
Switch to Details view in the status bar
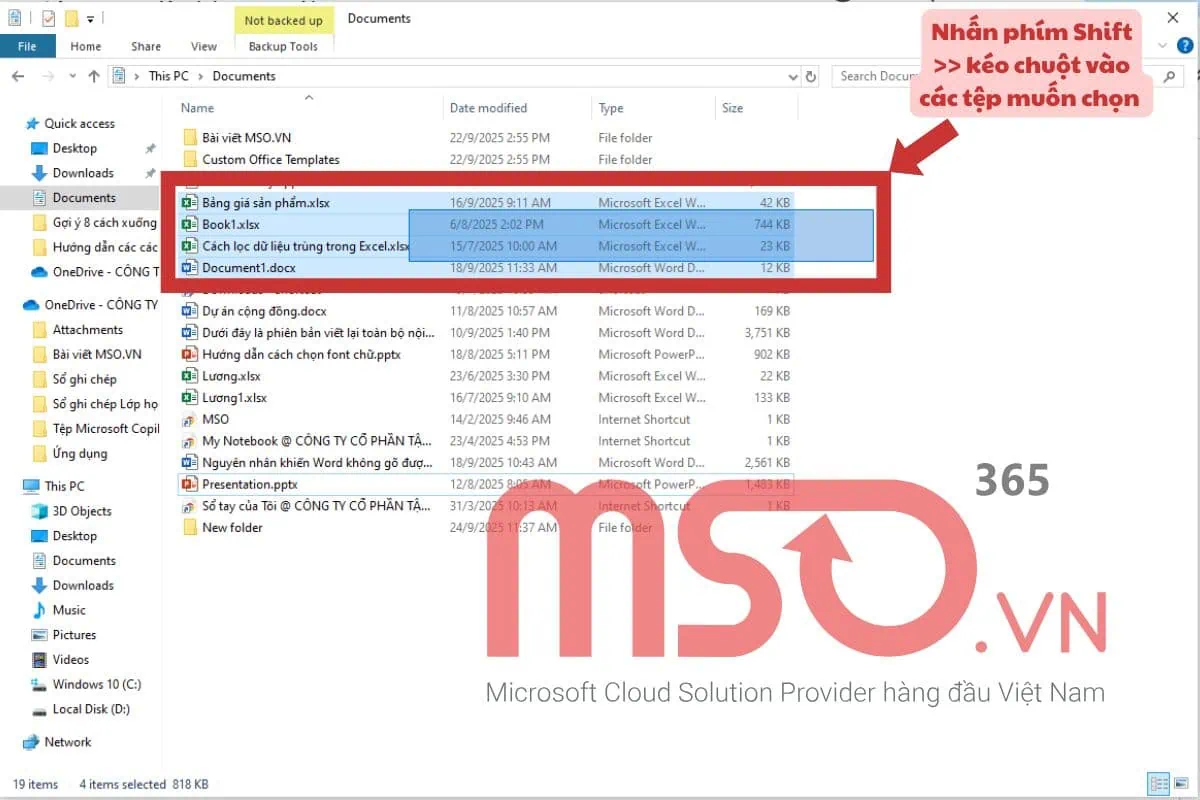click(1158, 783)
